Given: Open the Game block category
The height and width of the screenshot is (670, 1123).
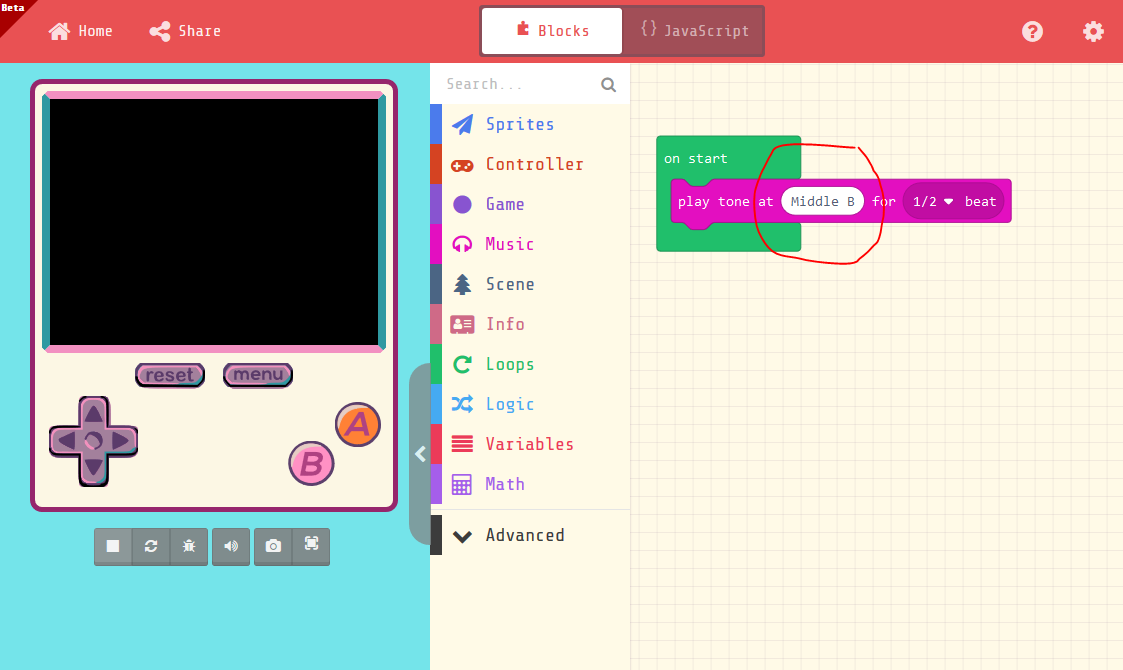Looking at the screenshot, I should tap(530, 204).
